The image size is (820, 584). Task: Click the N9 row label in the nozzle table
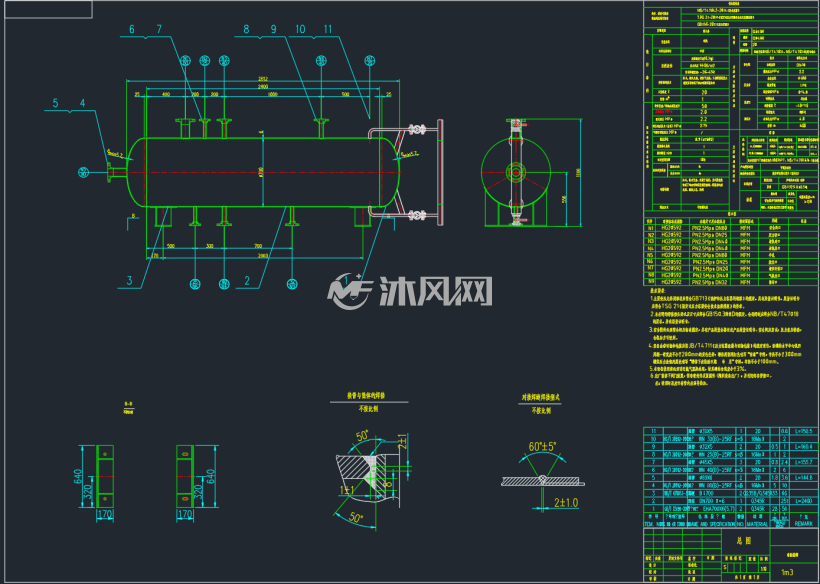pyautogui.click(x=651, y=282)
